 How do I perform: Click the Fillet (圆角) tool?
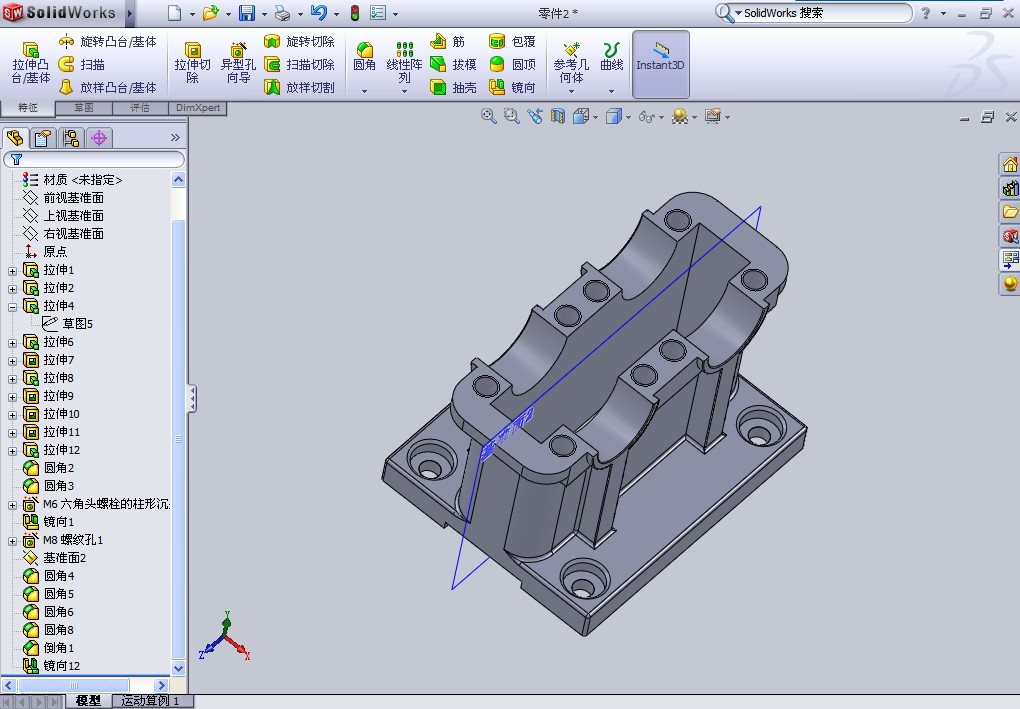point(364,57)
